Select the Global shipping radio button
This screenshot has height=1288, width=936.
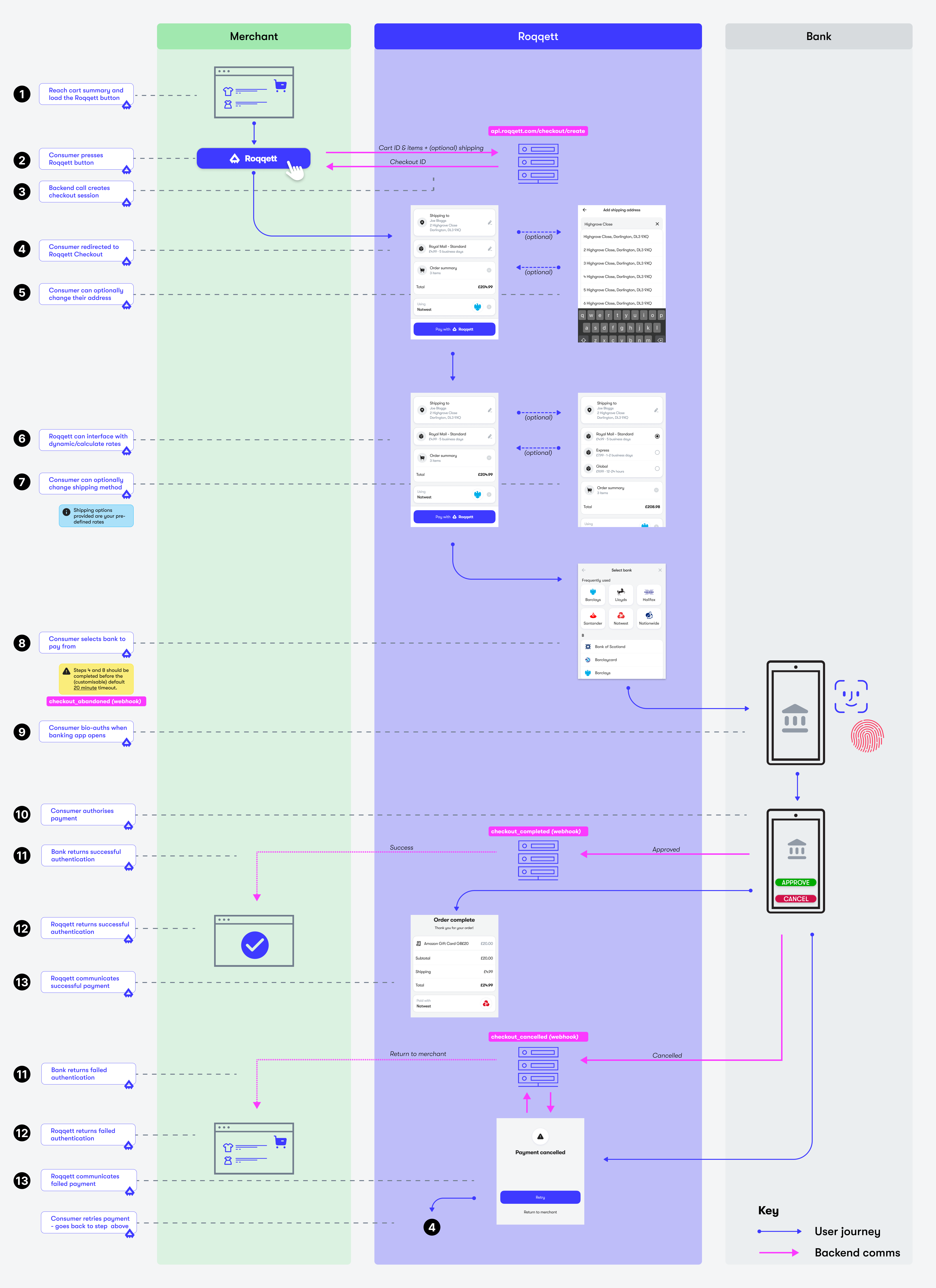[657, 469]
